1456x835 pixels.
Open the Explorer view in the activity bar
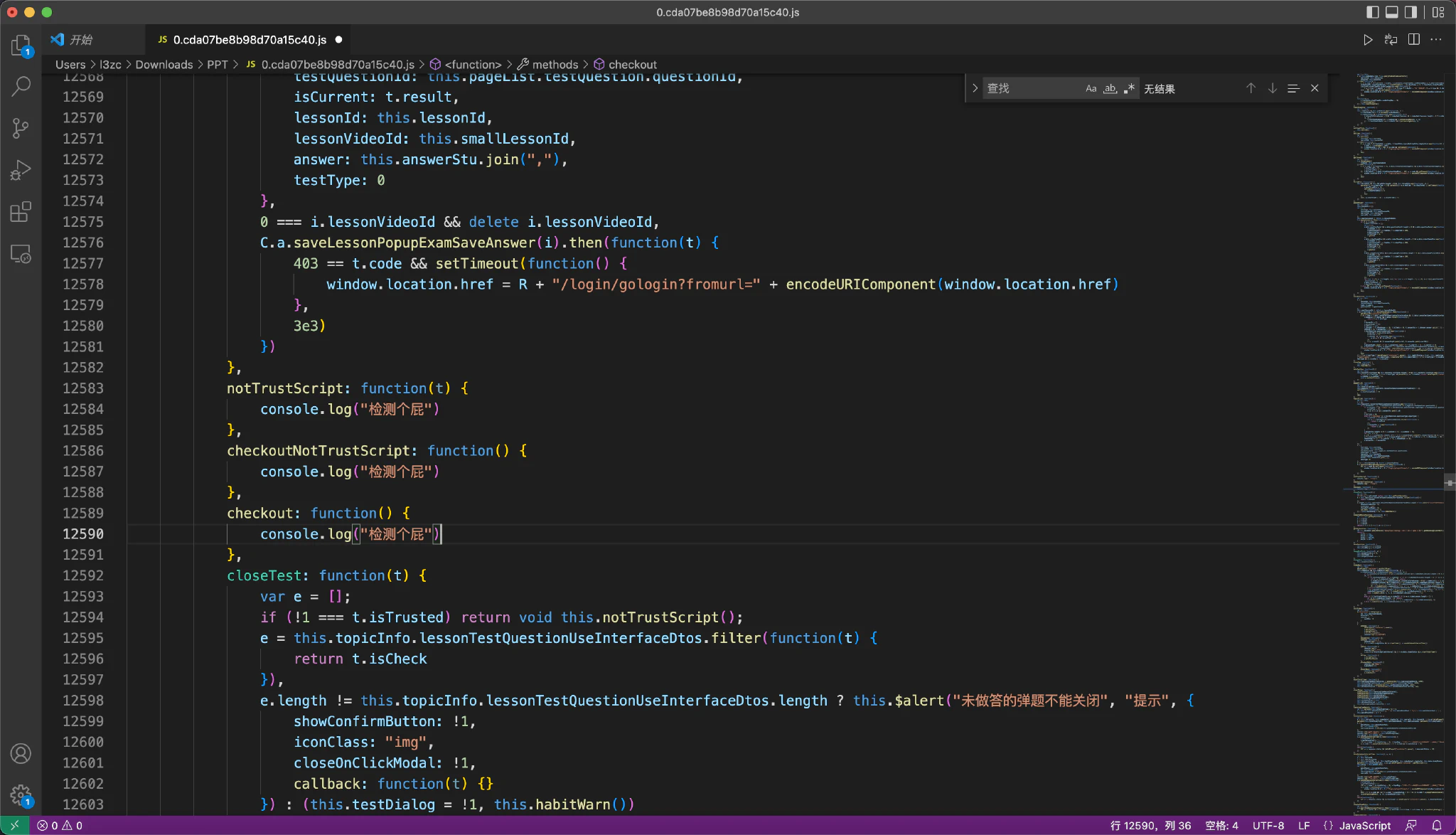21,44
